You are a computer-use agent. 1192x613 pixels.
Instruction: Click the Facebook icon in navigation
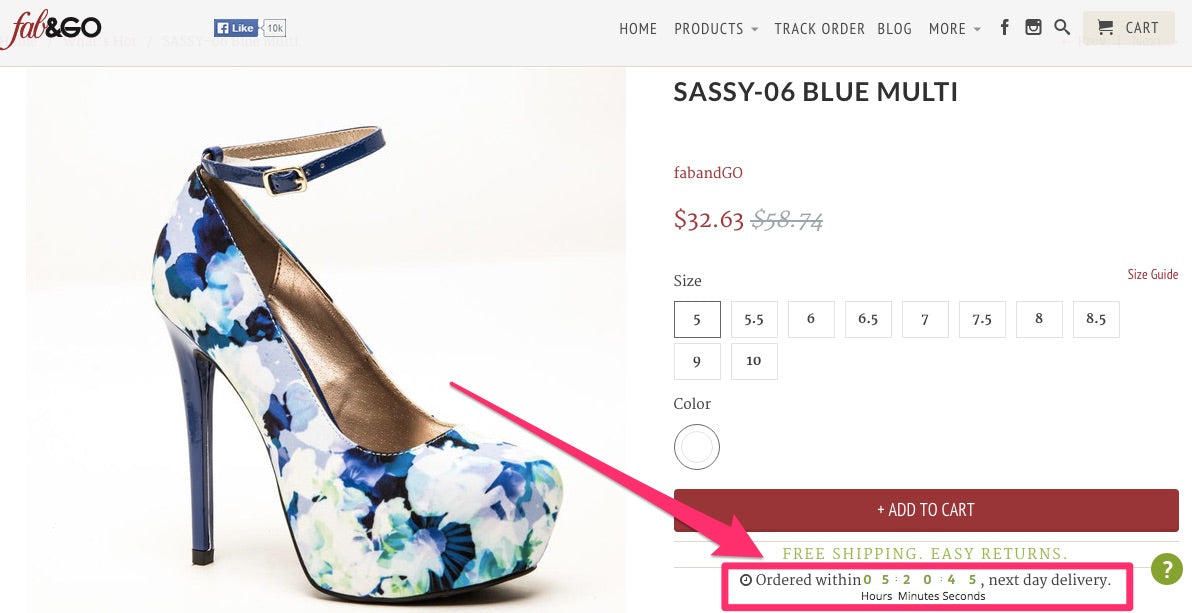click(1005, 28)
